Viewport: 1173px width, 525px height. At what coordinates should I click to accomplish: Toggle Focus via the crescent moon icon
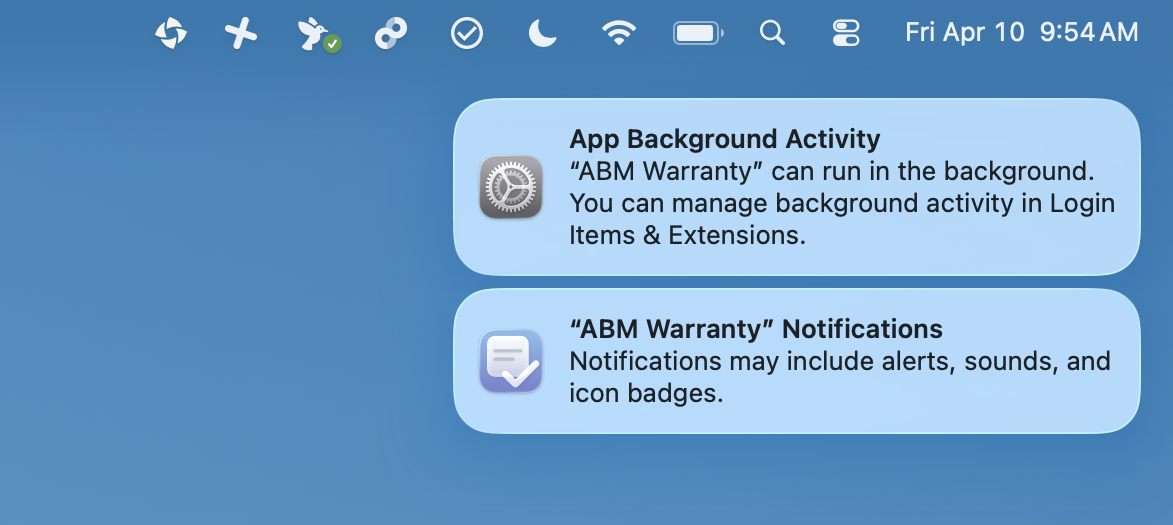pos(542,34)
